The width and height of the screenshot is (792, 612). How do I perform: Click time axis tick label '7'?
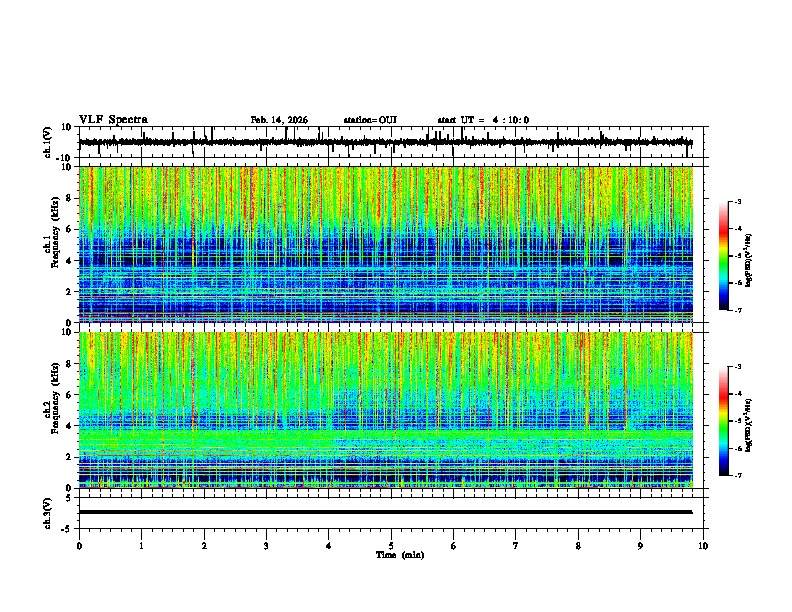coord(516,546)
